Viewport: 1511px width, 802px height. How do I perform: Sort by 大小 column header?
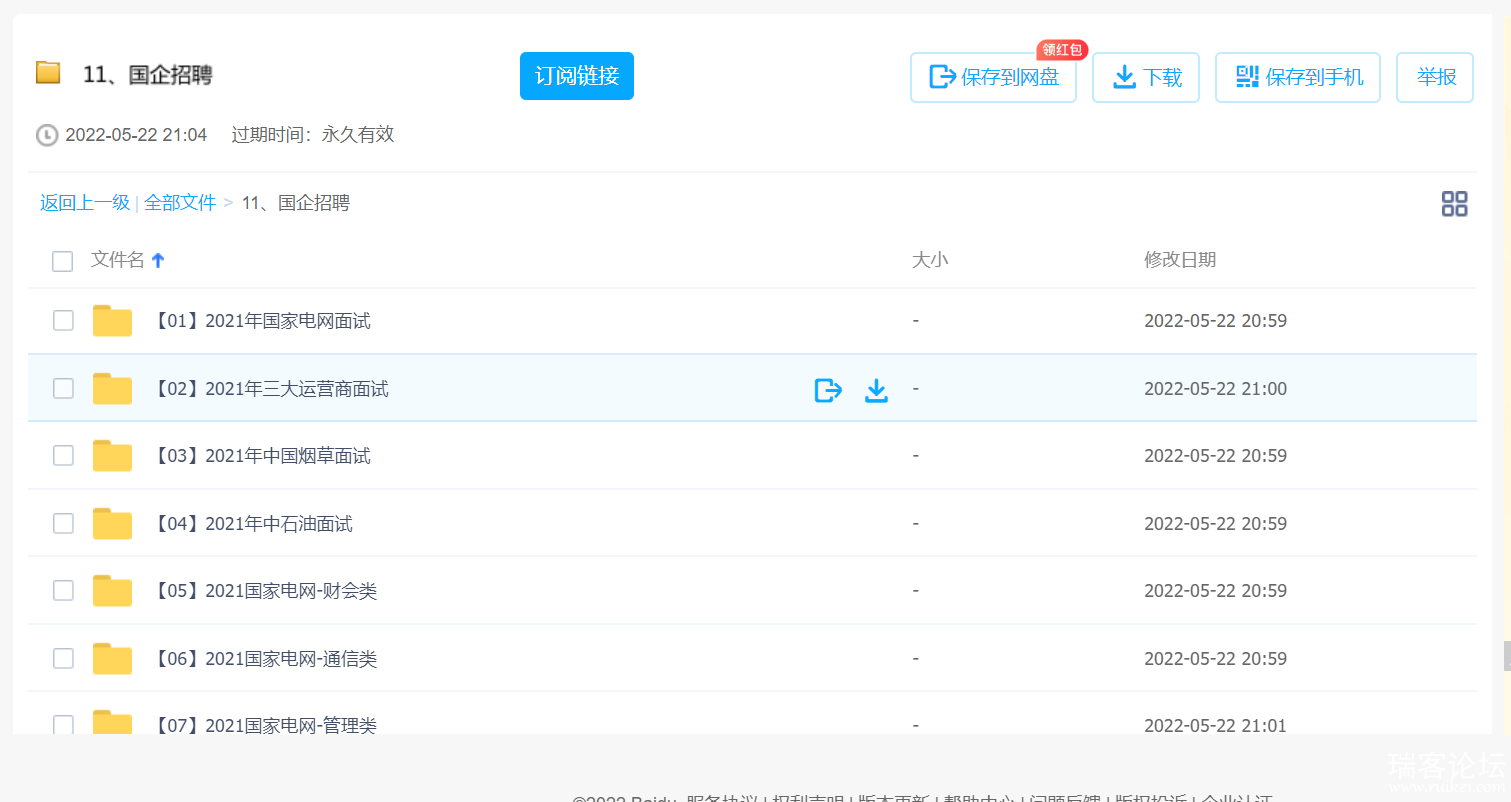[930, 260]
